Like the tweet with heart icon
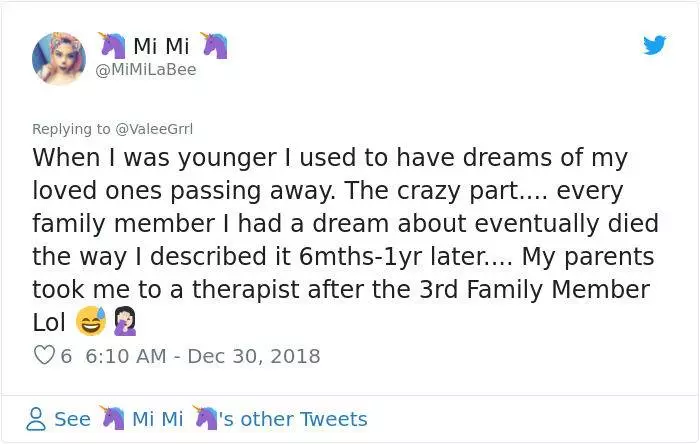The height and width of the screenshot is (444, 700). click(x=44, y=356)
